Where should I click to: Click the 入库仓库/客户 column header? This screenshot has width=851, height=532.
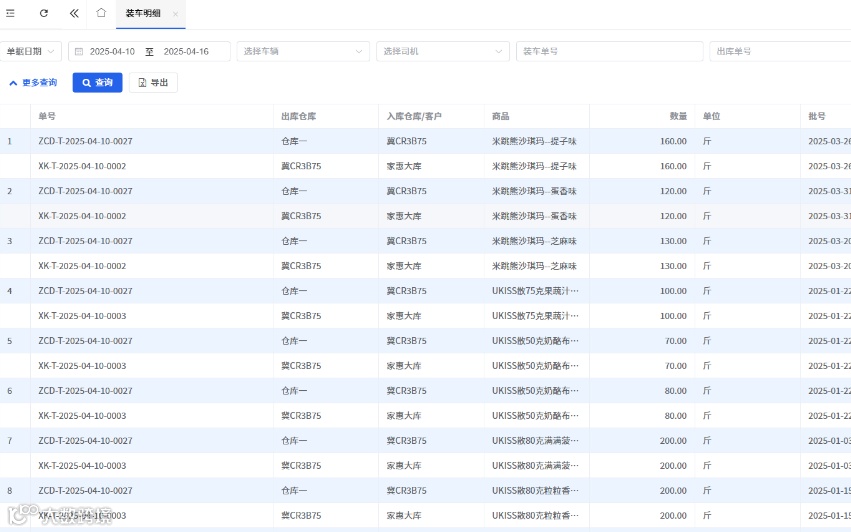[414, 116]
